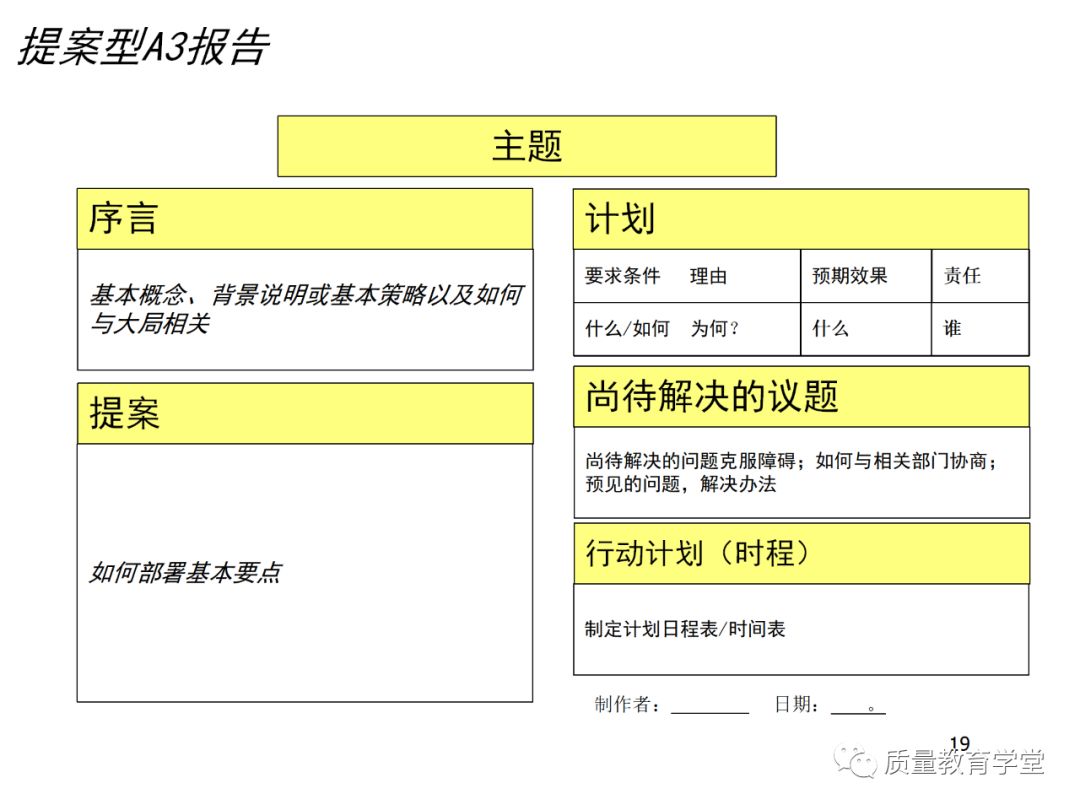Click the slide title 提案型A3报告

[x=144, y=48]
